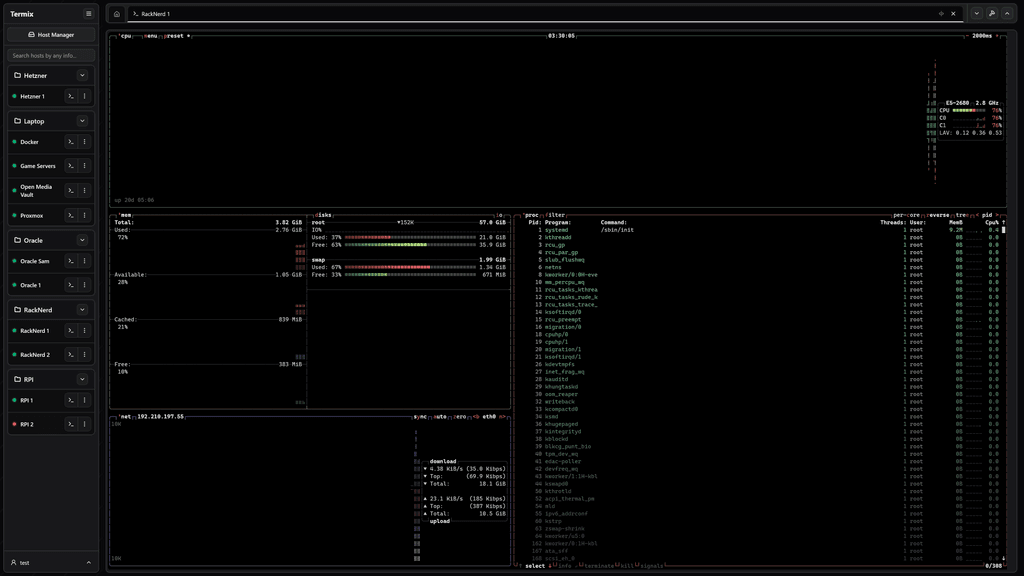Open the three-dot menu for the Docker host
The width and height of the screenshot is (1024, 576).
coord(86,141)
